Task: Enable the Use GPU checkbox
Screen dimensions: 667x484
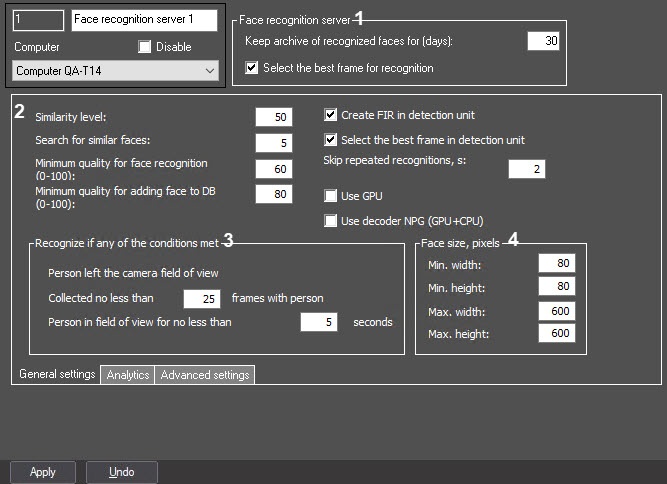Action: pyautogui.click(x=330, y=196)
